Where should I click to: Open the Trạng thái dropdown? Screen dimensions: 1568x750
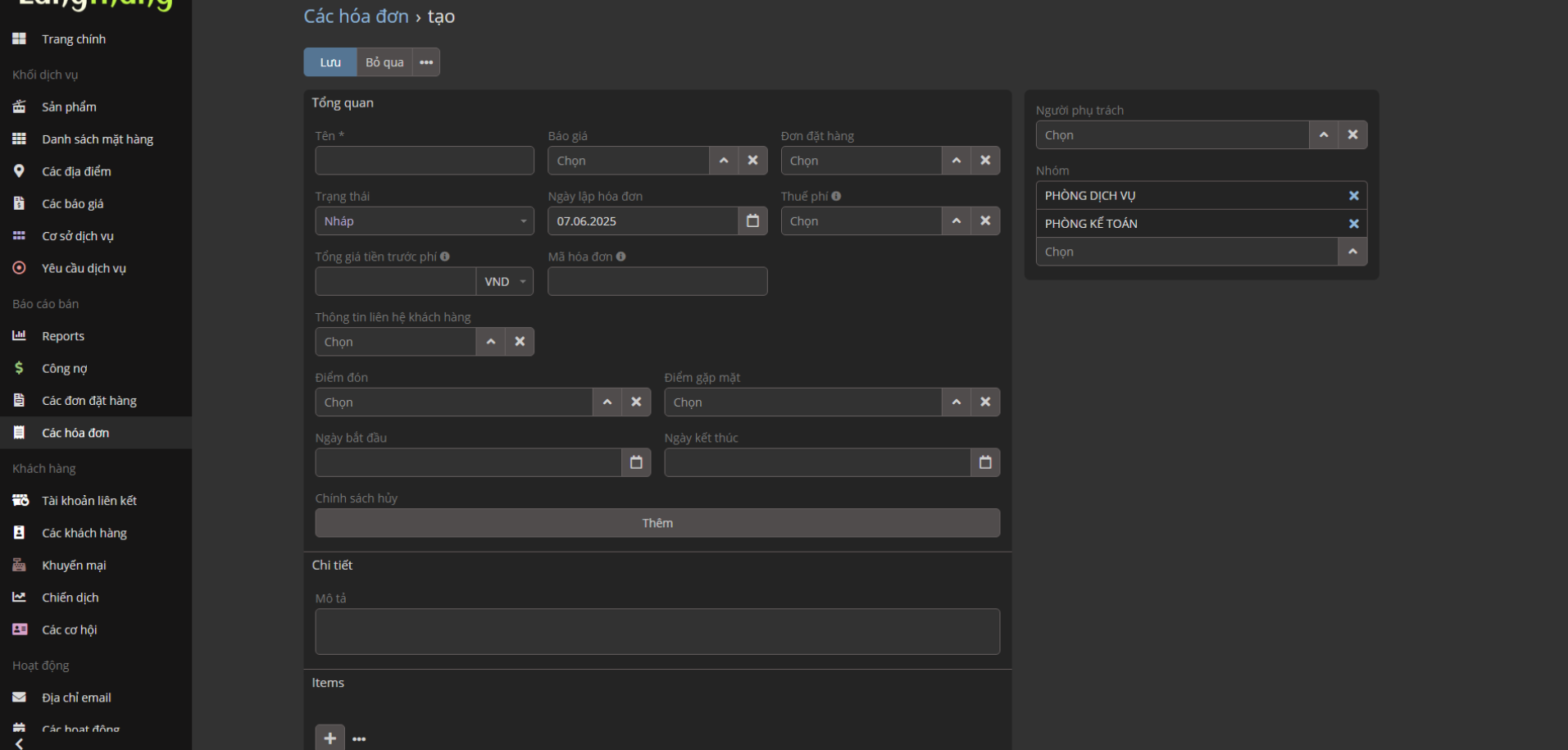tap(424, 221)
